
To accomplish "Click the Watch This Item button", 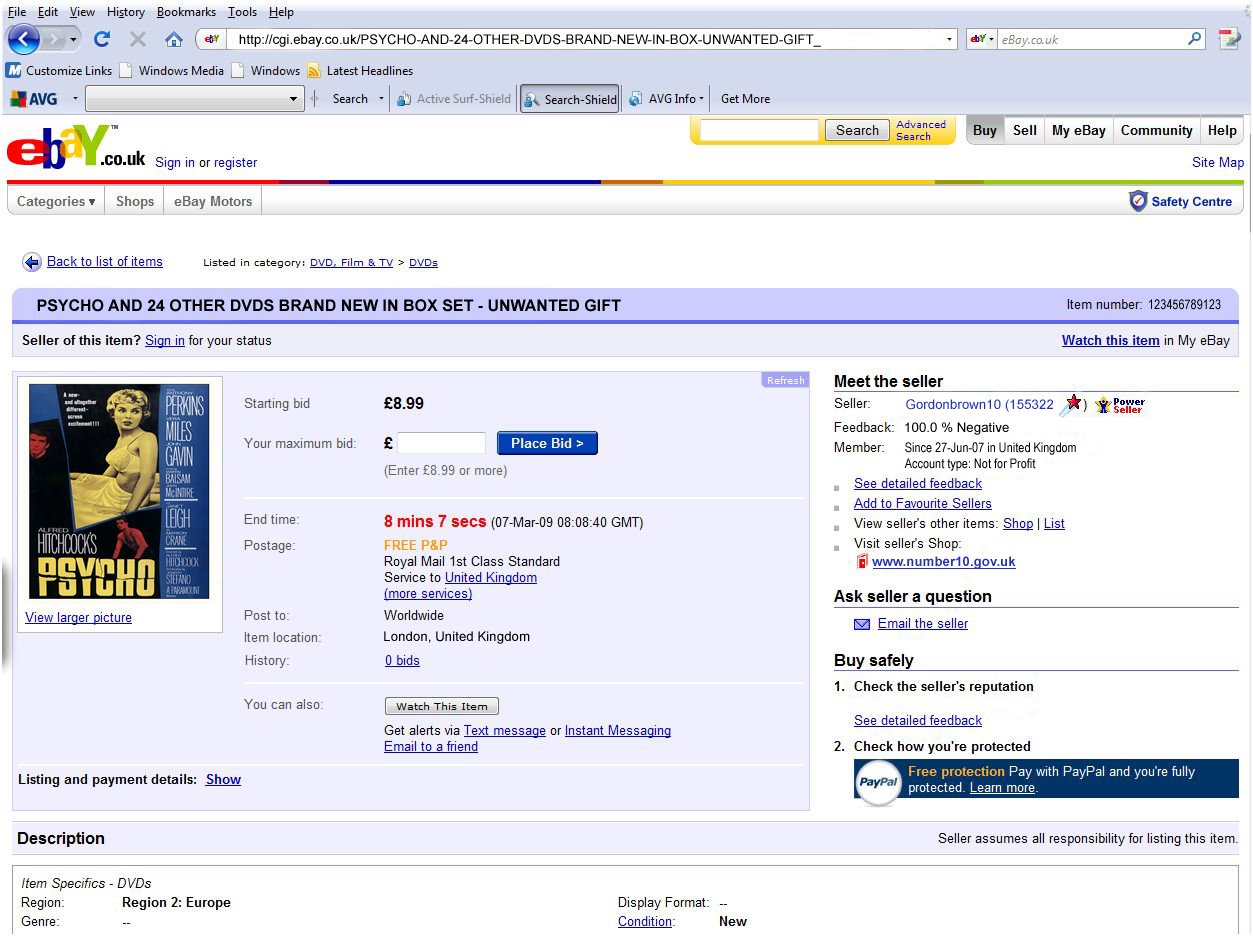I will [442, 706].
